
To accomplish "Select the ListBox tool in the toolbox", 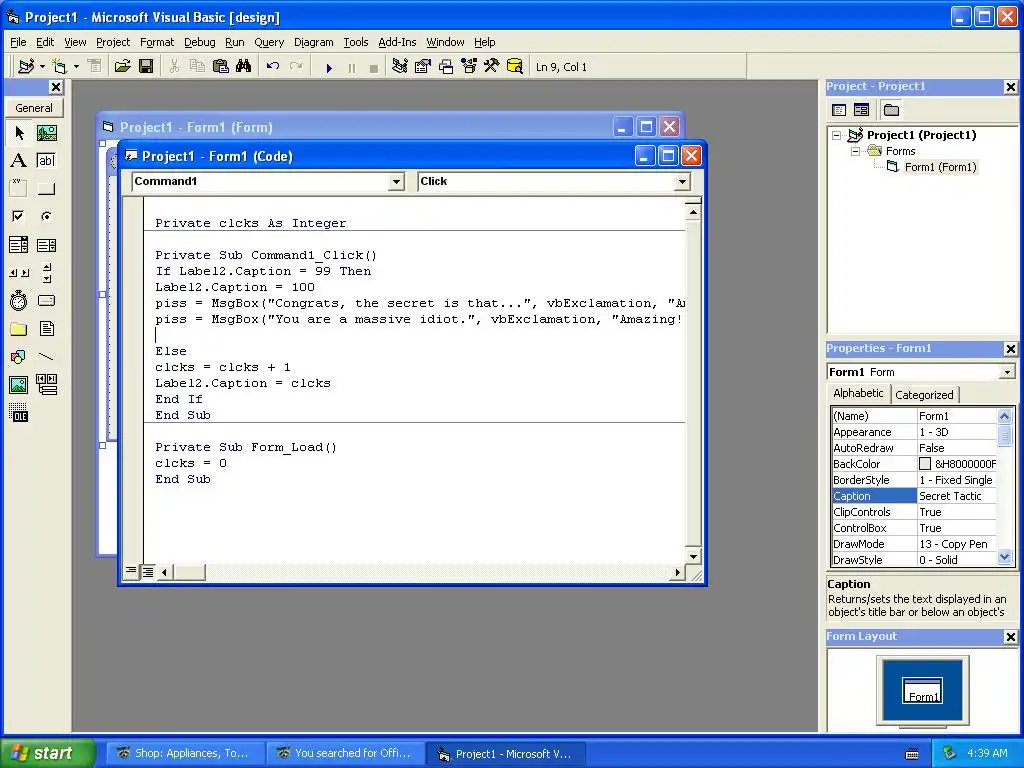I will (46, 245).
